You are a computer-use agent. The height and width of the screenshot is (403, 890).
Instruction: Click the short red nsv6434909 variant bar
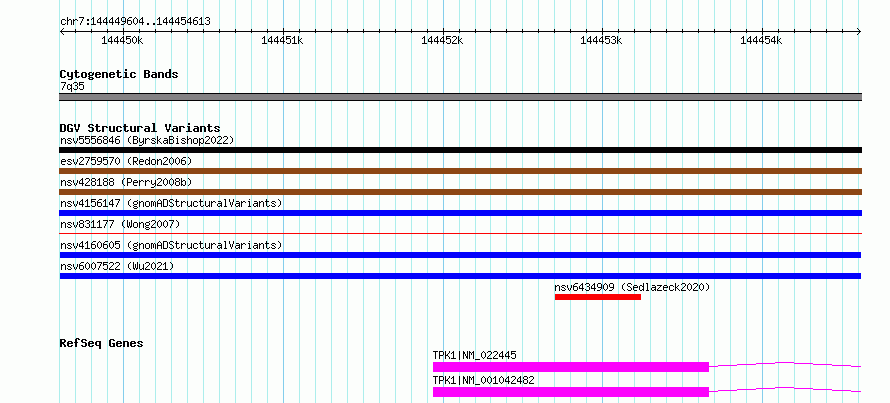(598, 297)
